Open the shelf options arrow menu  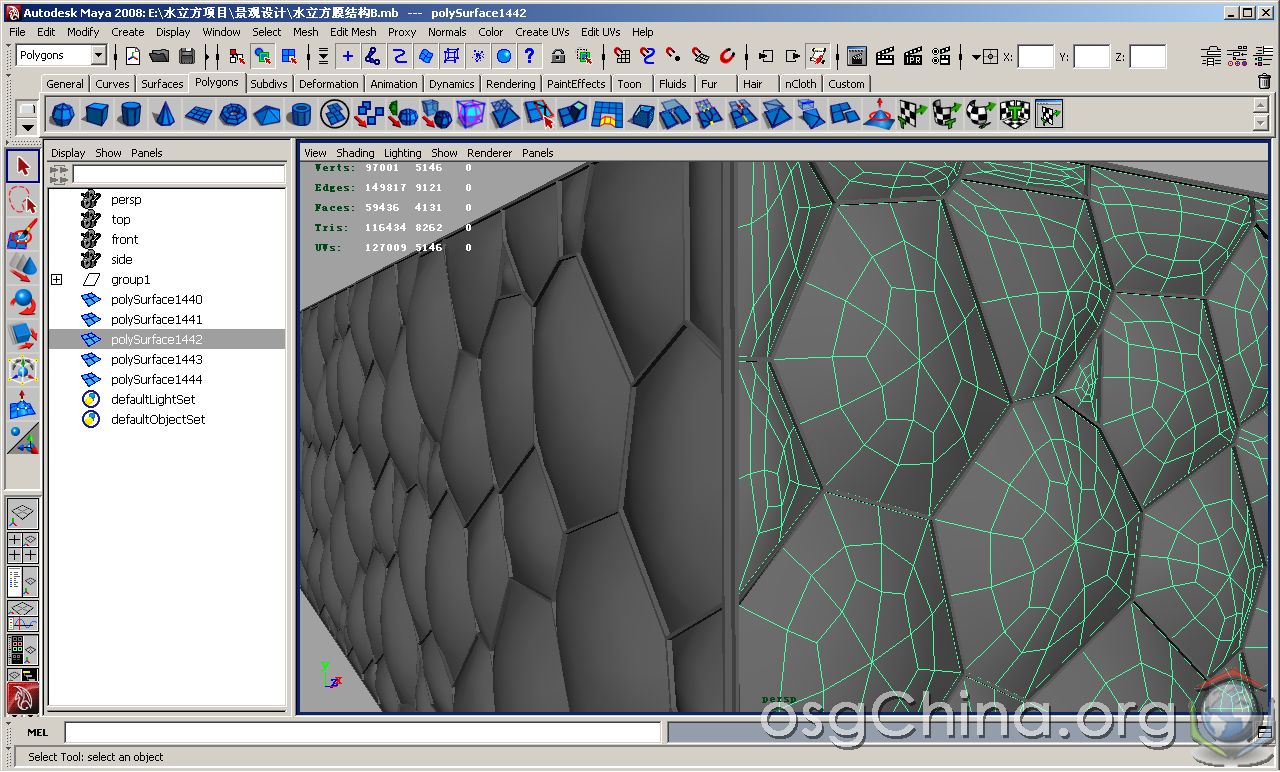pyautogui.click(x=28, y=127)
